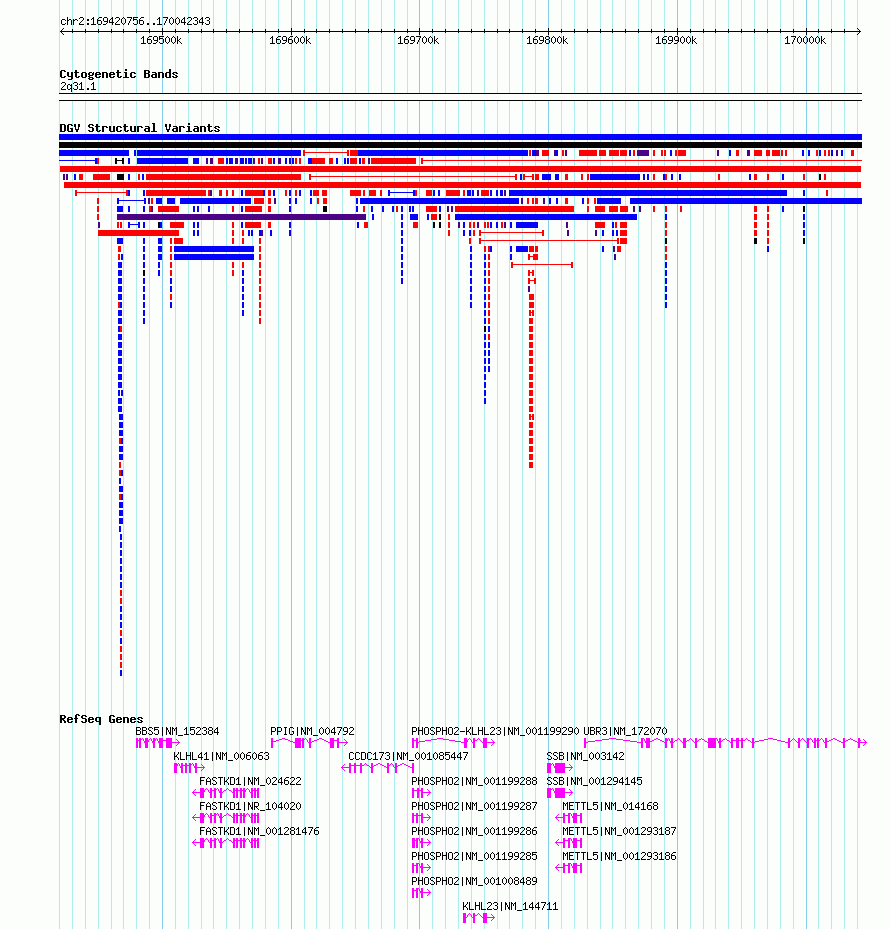Click the KLHL41|NM_006063 gene label
Image resolution: width=890 pixels, height=929 pixels.
221,757
